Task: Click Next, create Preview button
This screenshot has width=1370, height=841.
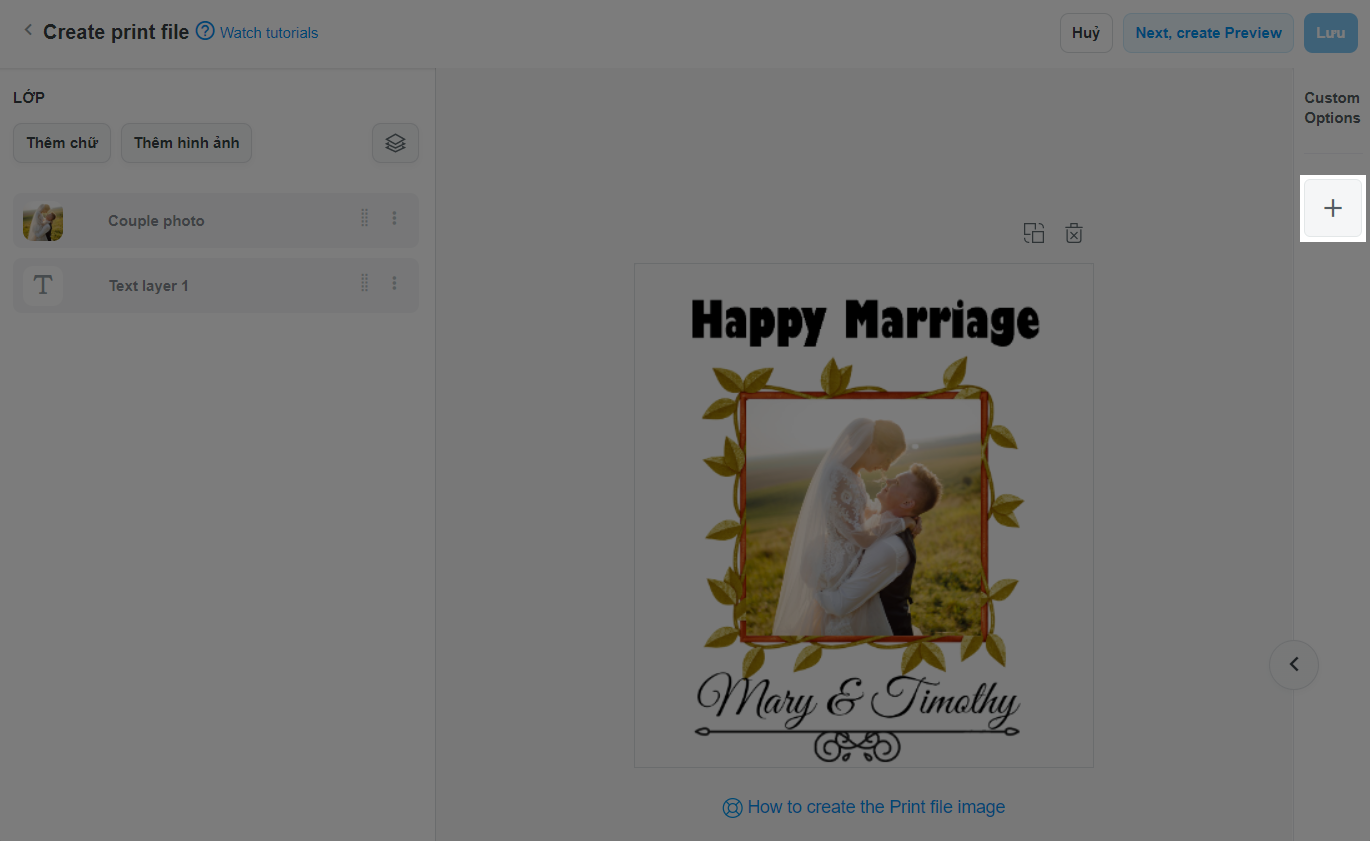Action: coord(1208,33)
